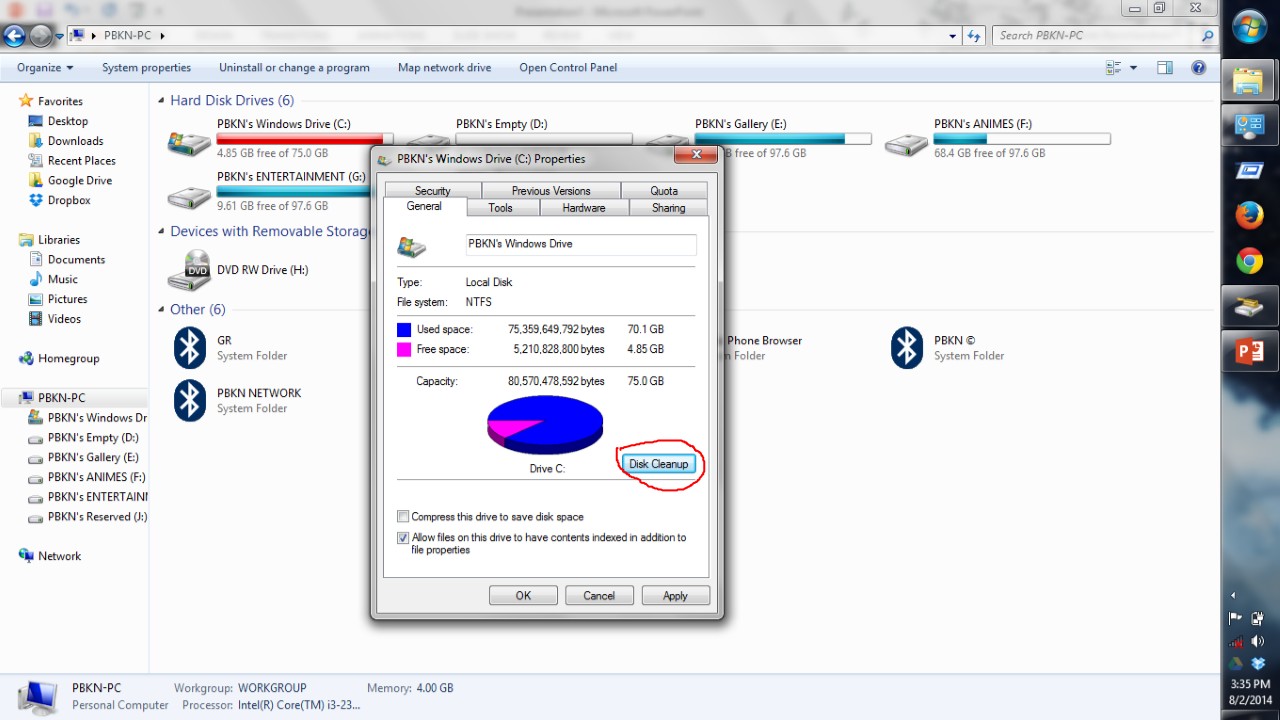Enable Compress this drive checkbox
This screenshot has width=1280, height=720.
pos(403,517)
